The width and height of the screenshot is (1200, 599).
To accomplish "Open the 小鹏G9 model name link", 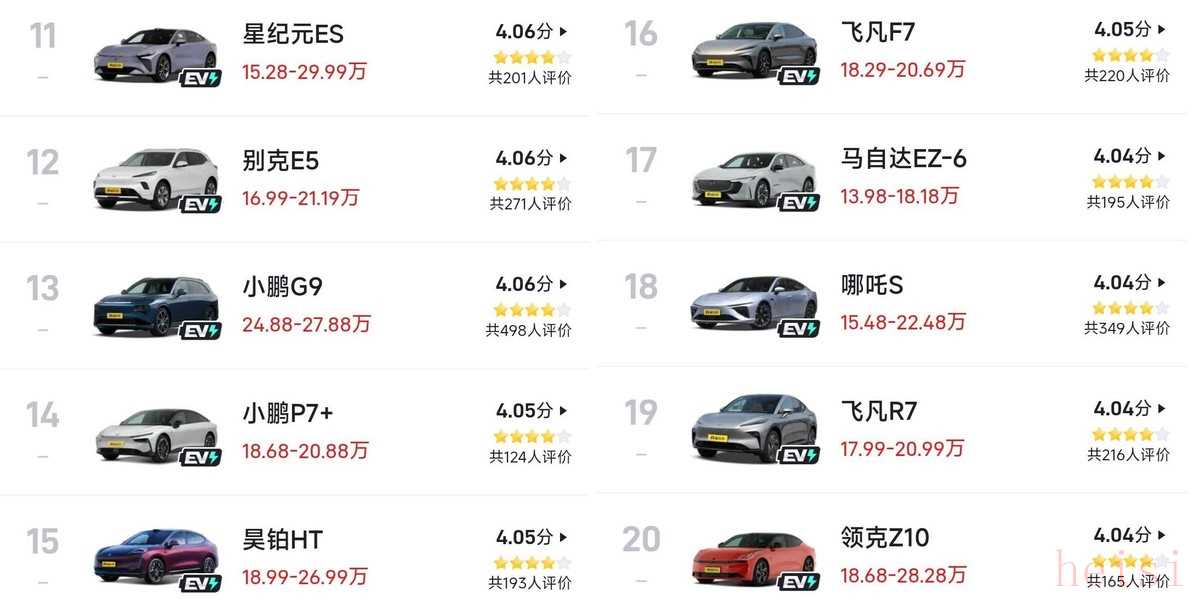I will tap(282, 287).
